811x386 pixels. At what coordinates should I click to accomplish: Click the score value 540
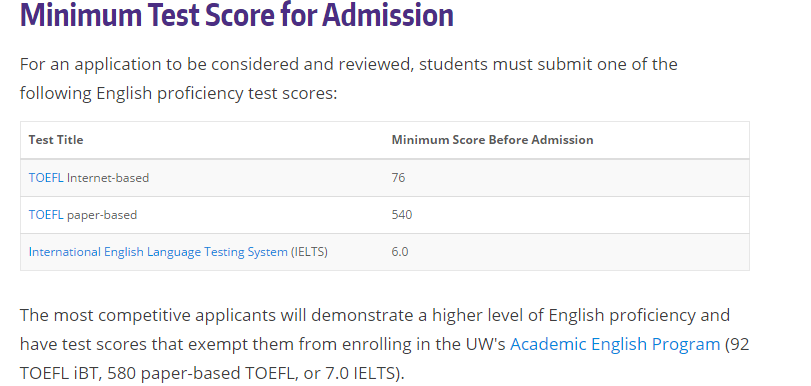(x=402, y=215)
